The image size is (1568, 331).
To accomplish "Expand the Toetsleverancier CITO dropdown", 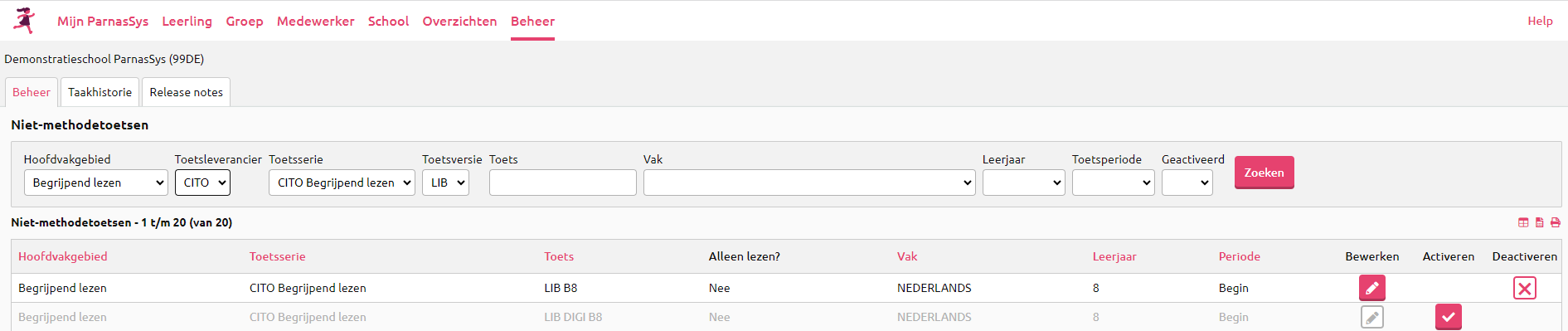I will tap(202, 183).
